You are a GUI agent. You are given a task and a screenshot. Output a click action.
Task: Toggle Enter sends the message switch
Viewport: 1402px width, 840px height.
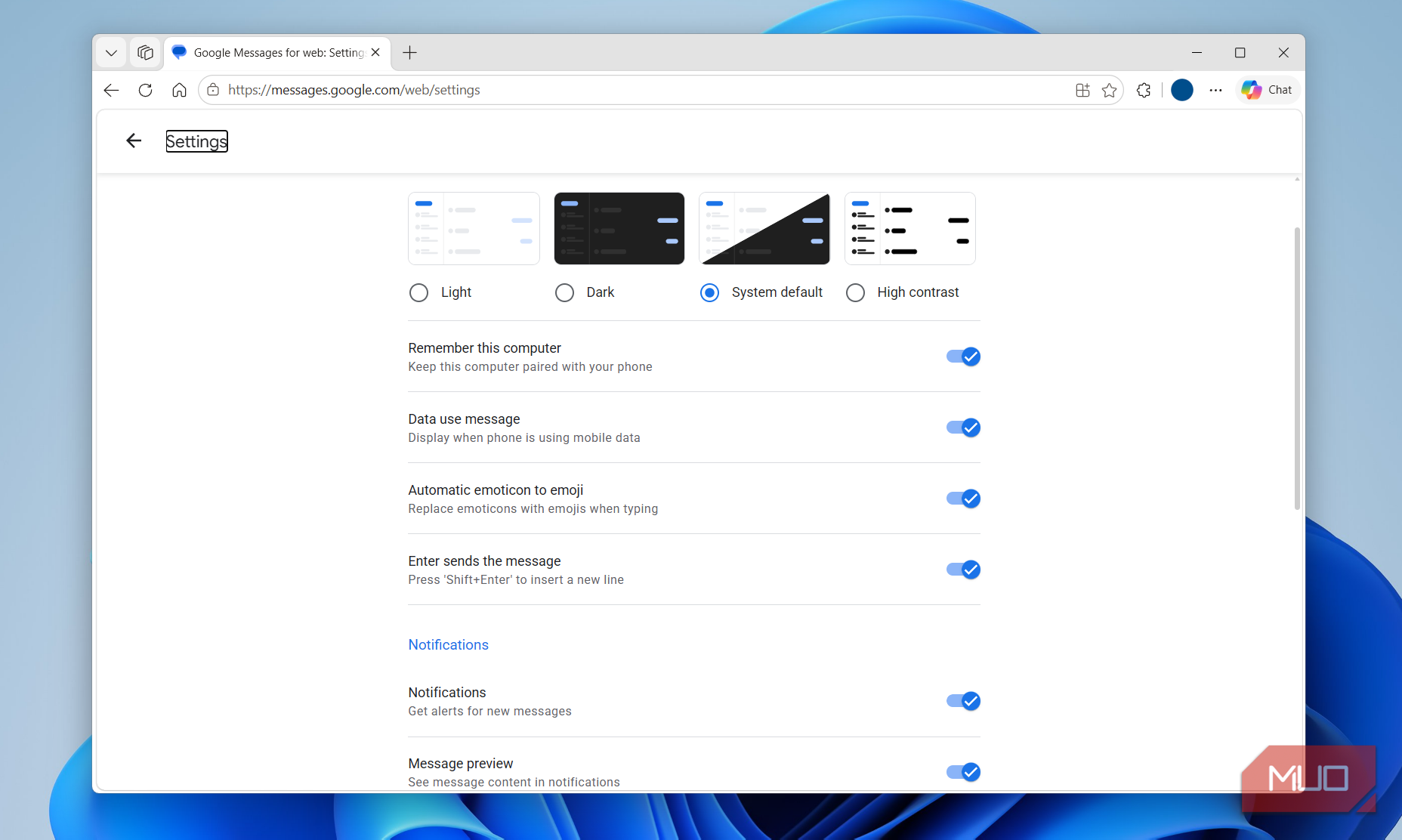pos(963,570)
